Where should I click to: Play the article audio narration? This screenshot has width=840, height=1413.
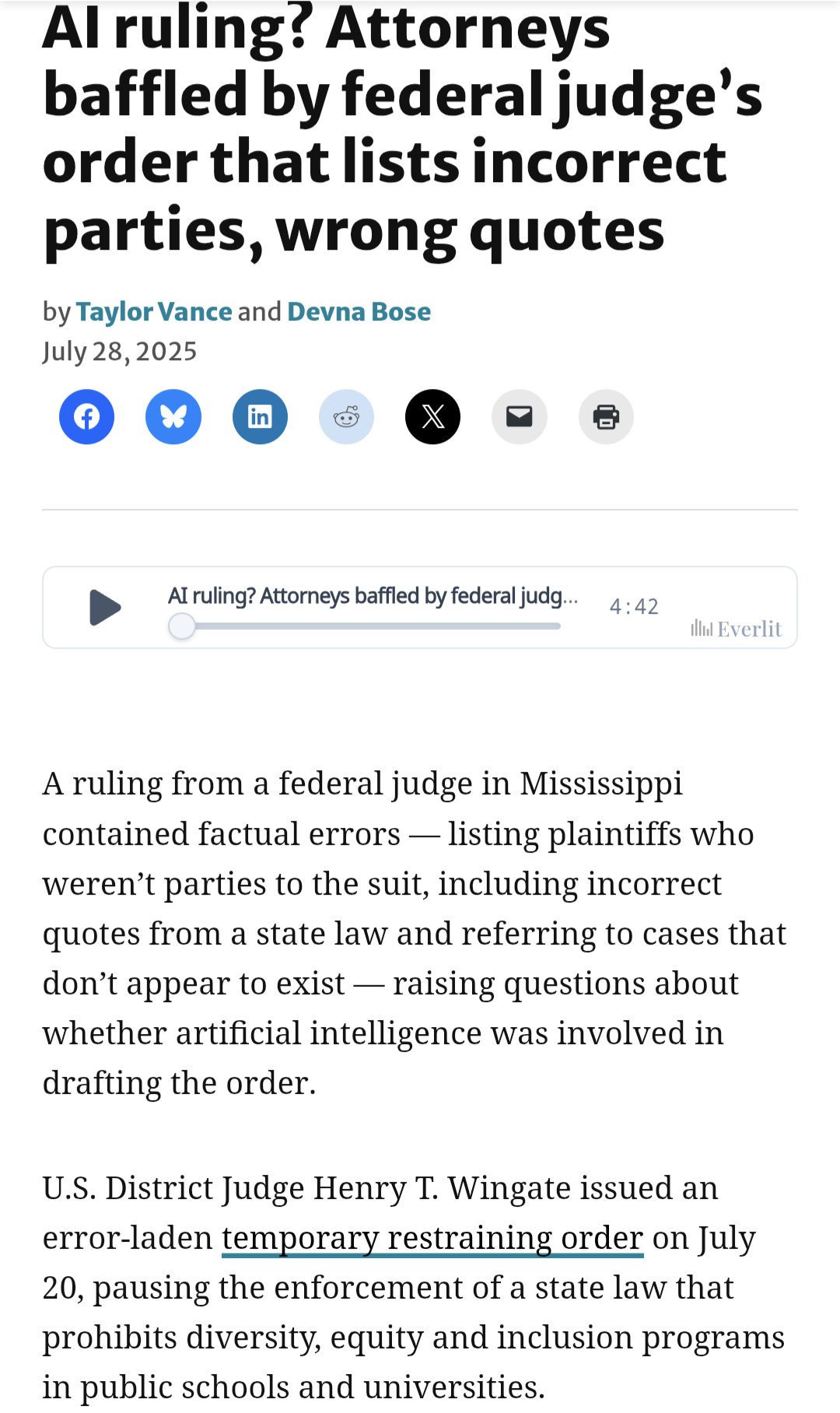click(105, 608)
